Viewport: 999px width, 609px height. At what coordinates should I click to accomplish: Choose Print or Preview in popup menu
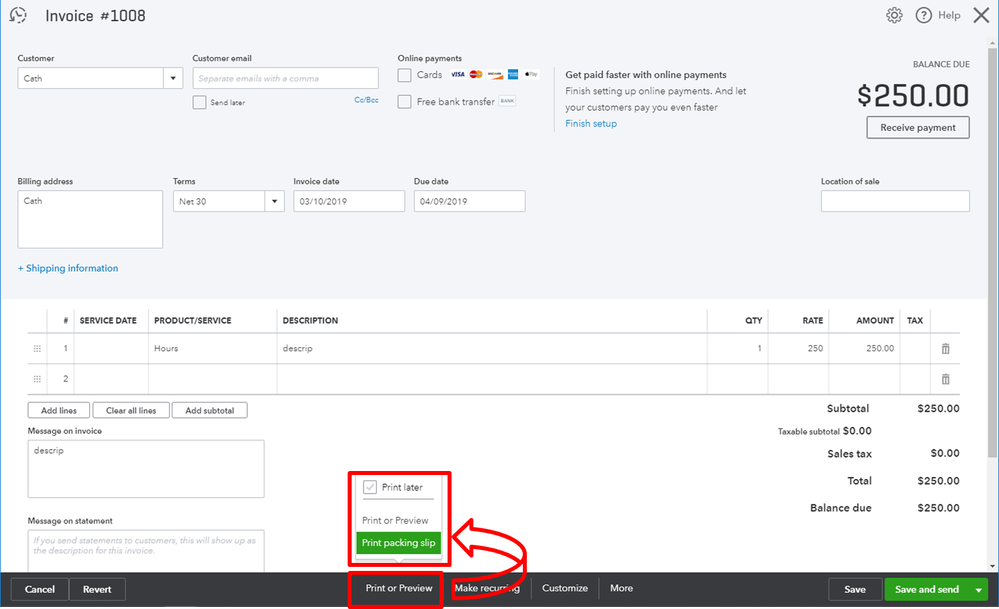coord(395,520)
